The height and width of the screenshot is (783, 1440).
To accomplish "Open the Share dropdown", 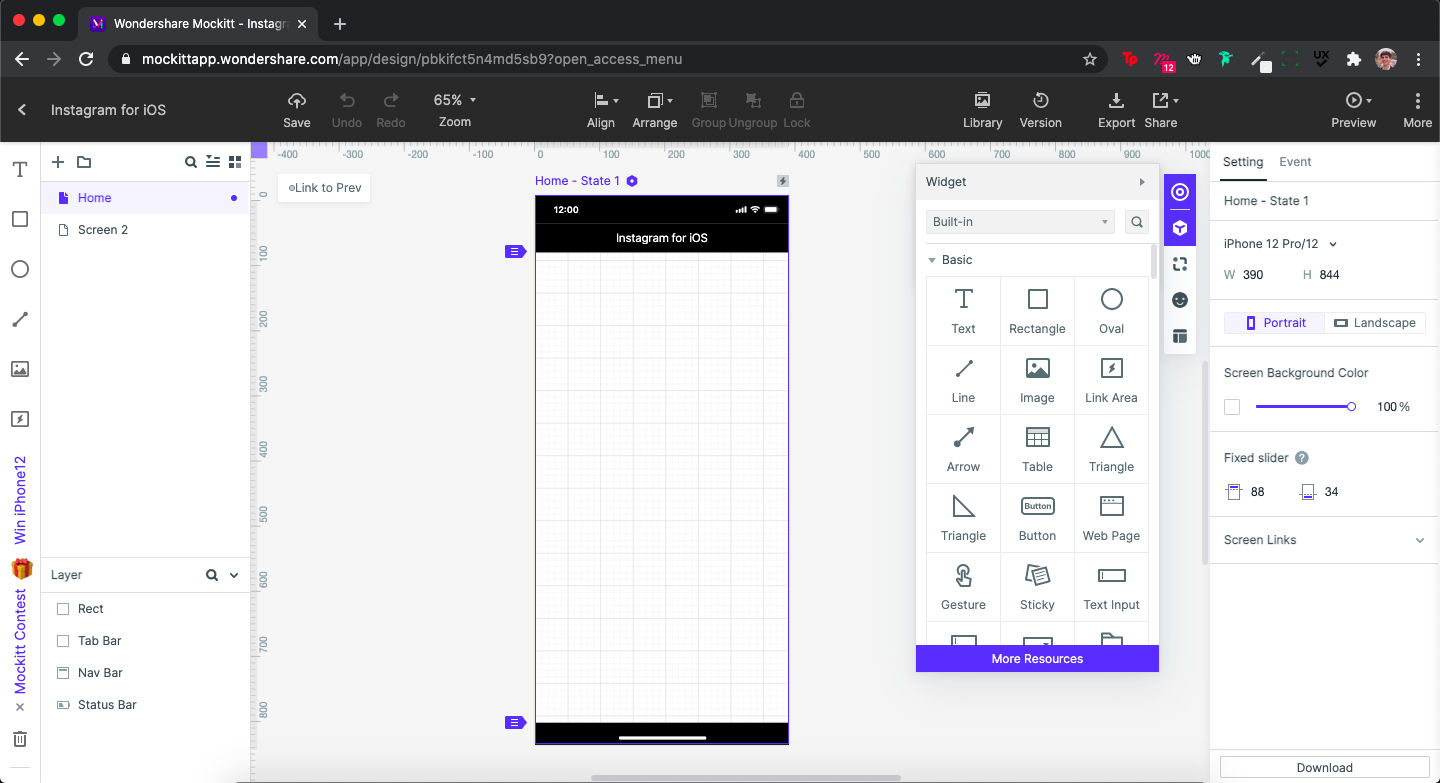I will 1161,110.
